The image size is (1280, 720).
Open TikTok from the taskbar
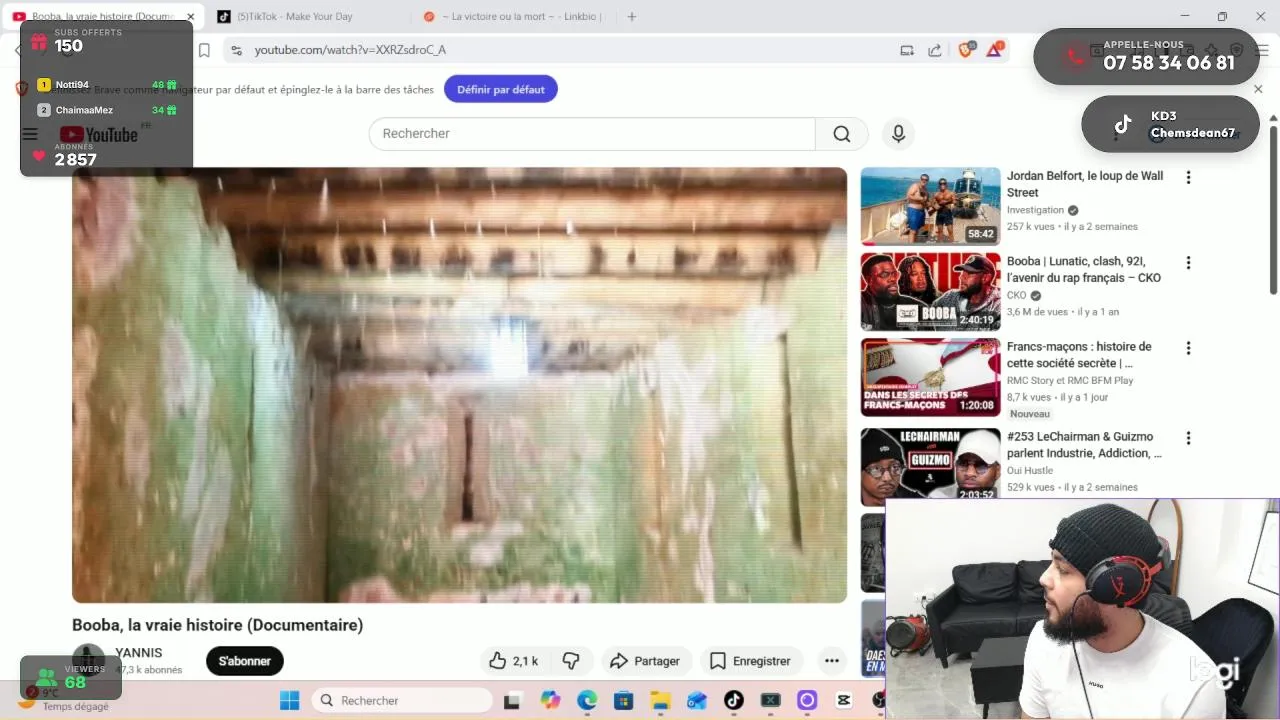pos(734,700)
